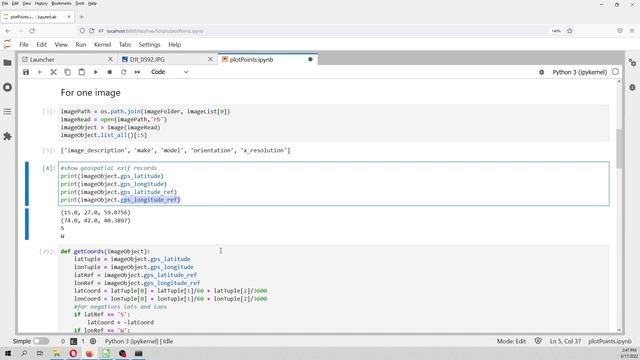The height and width of the screenshot is (360, 640).
Task: Switch kernel via Python 3 (ipykernel) label
Action: [580, 72]
